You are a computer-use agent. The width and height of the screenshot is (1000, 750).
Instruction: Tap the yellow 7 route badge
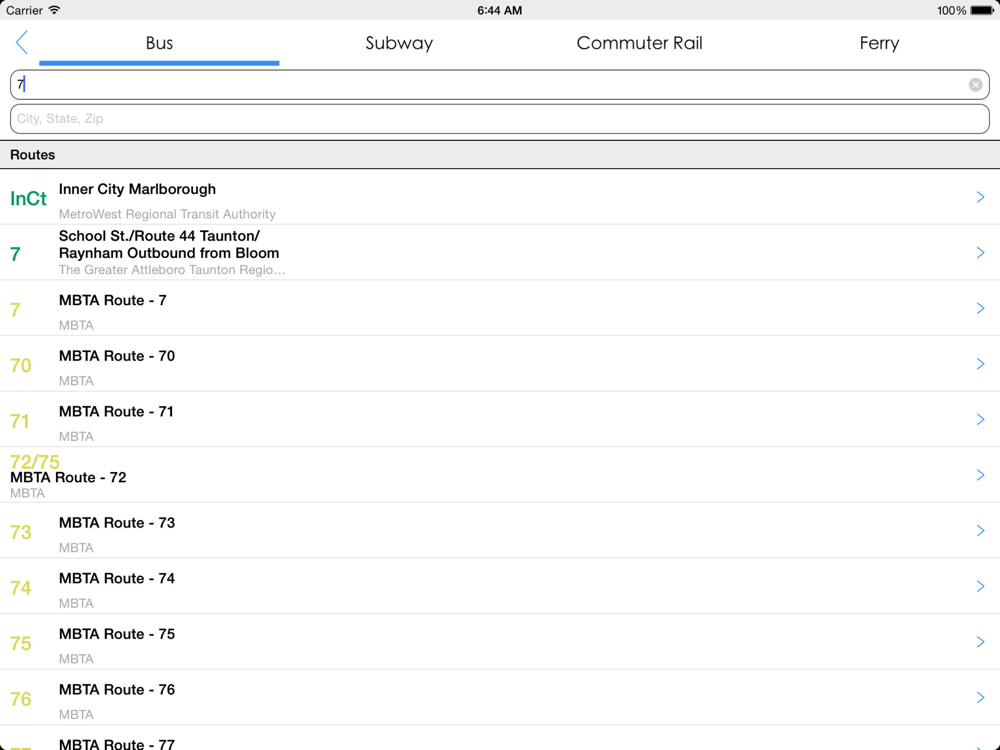(15, 310)
